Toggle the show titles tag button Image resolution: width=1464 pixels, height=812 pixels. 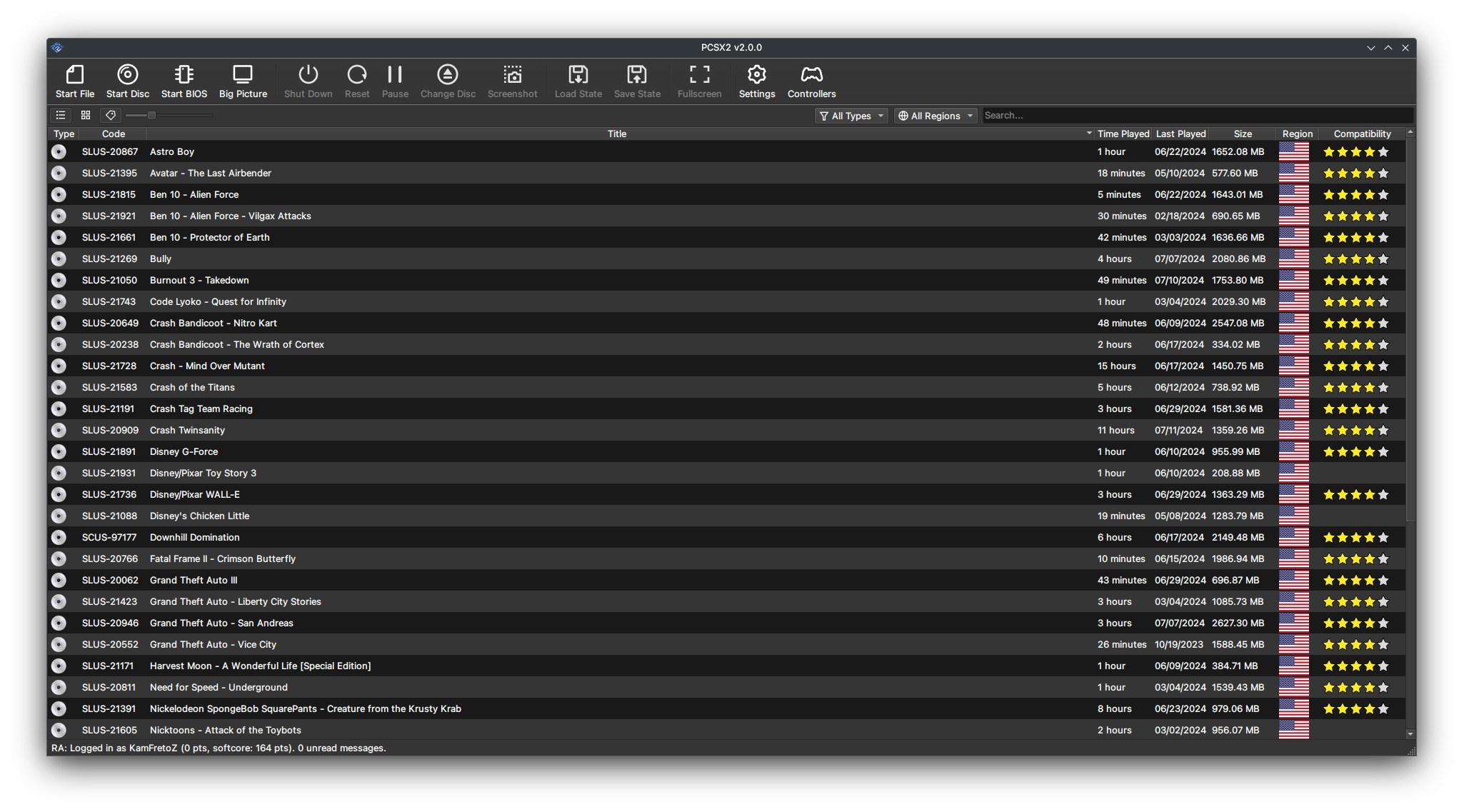point(110,115)
